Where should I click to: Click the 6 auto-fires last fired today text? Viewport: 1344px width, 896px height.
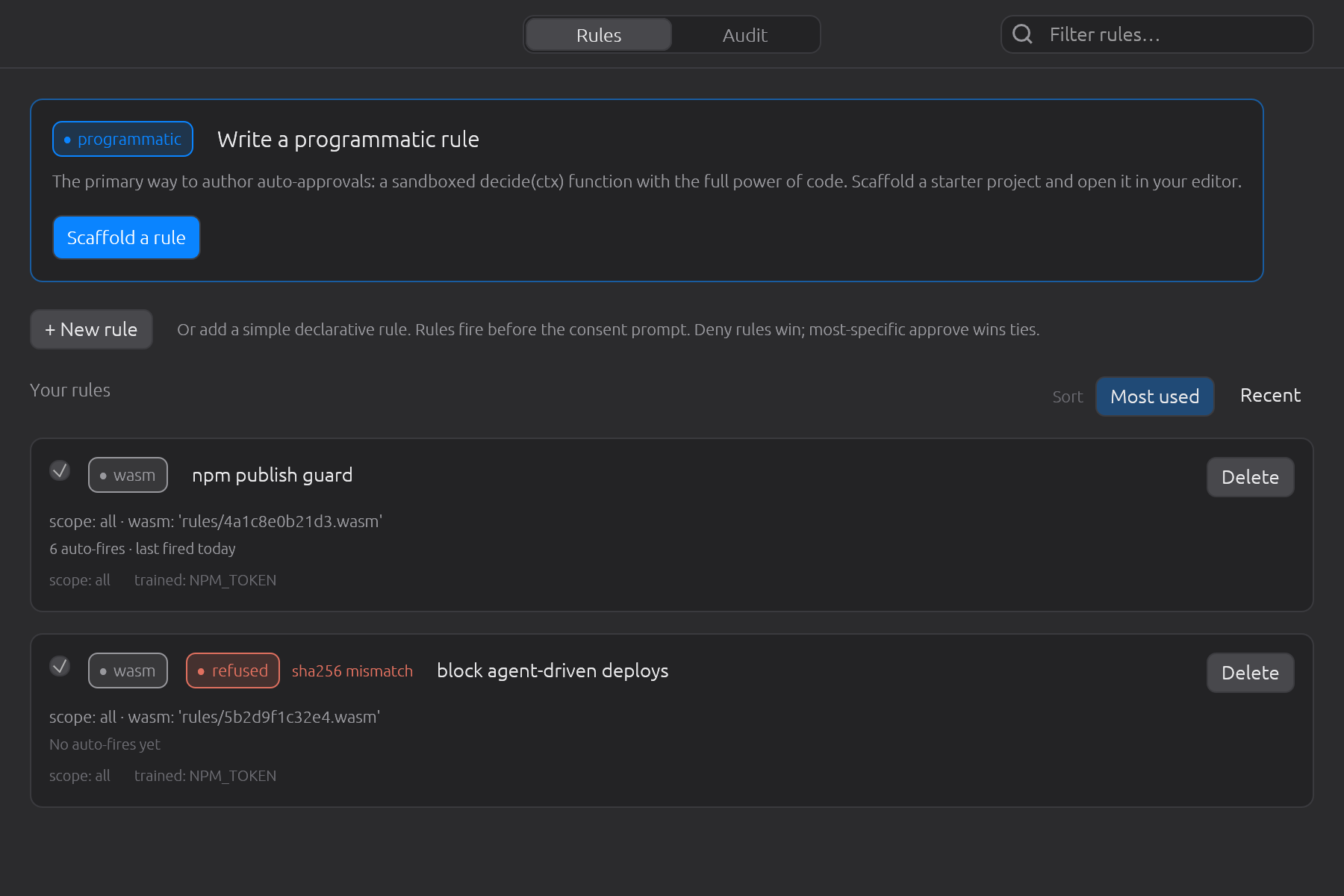pos(143,549)
